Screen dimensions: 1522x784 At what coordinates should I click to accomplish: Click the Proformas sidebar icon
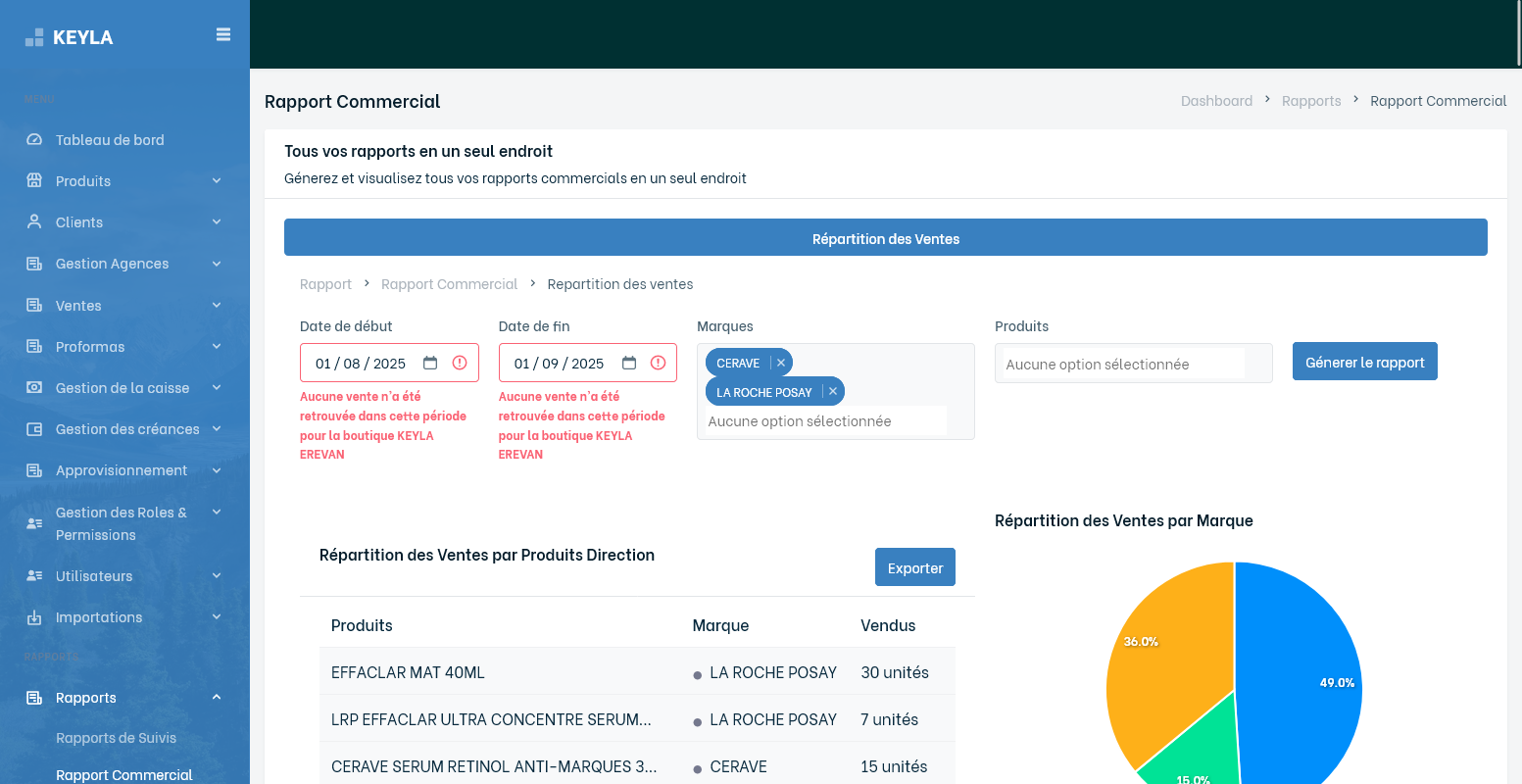(x=34, y=347)
